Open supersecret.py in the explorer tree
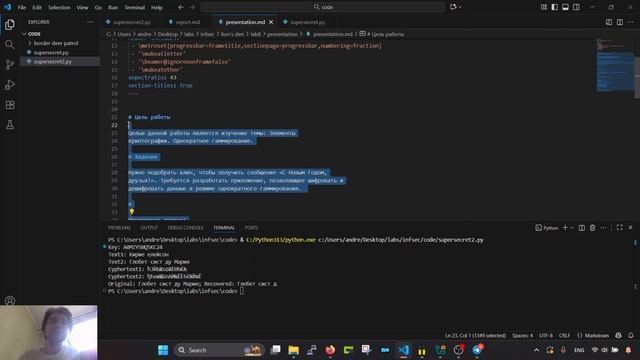640x360 pixels. click(x=51, y=52)
